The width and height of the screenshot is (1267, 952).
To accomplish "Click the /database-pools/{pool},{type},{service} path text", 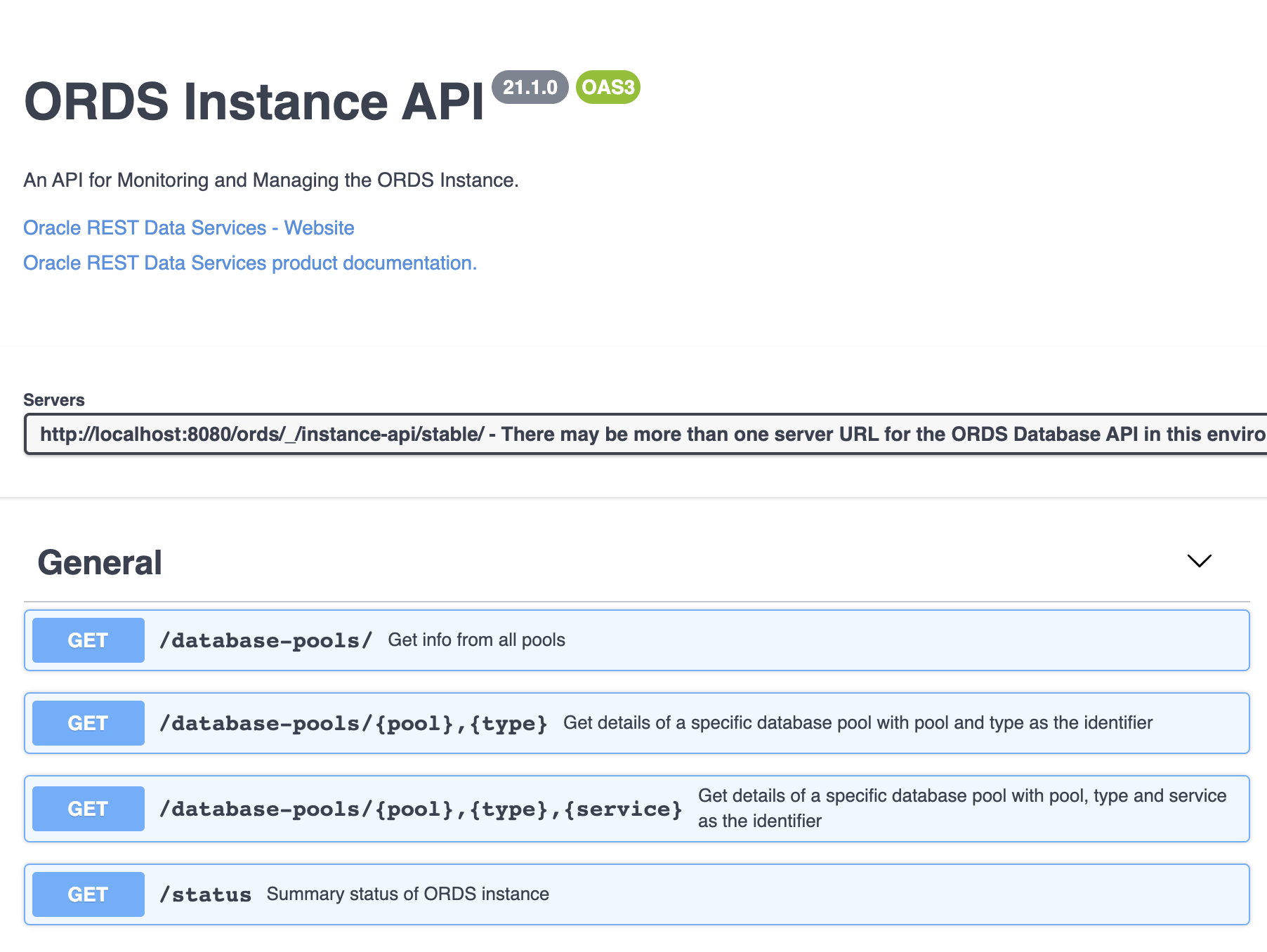I will click(x=421, y=809).
